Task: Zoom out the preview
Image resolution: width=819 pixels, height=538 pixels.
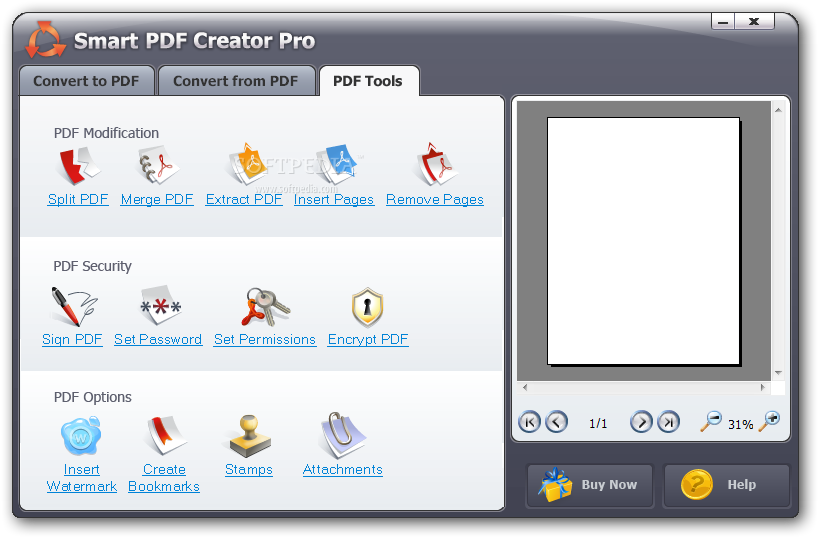Action: 711,421
